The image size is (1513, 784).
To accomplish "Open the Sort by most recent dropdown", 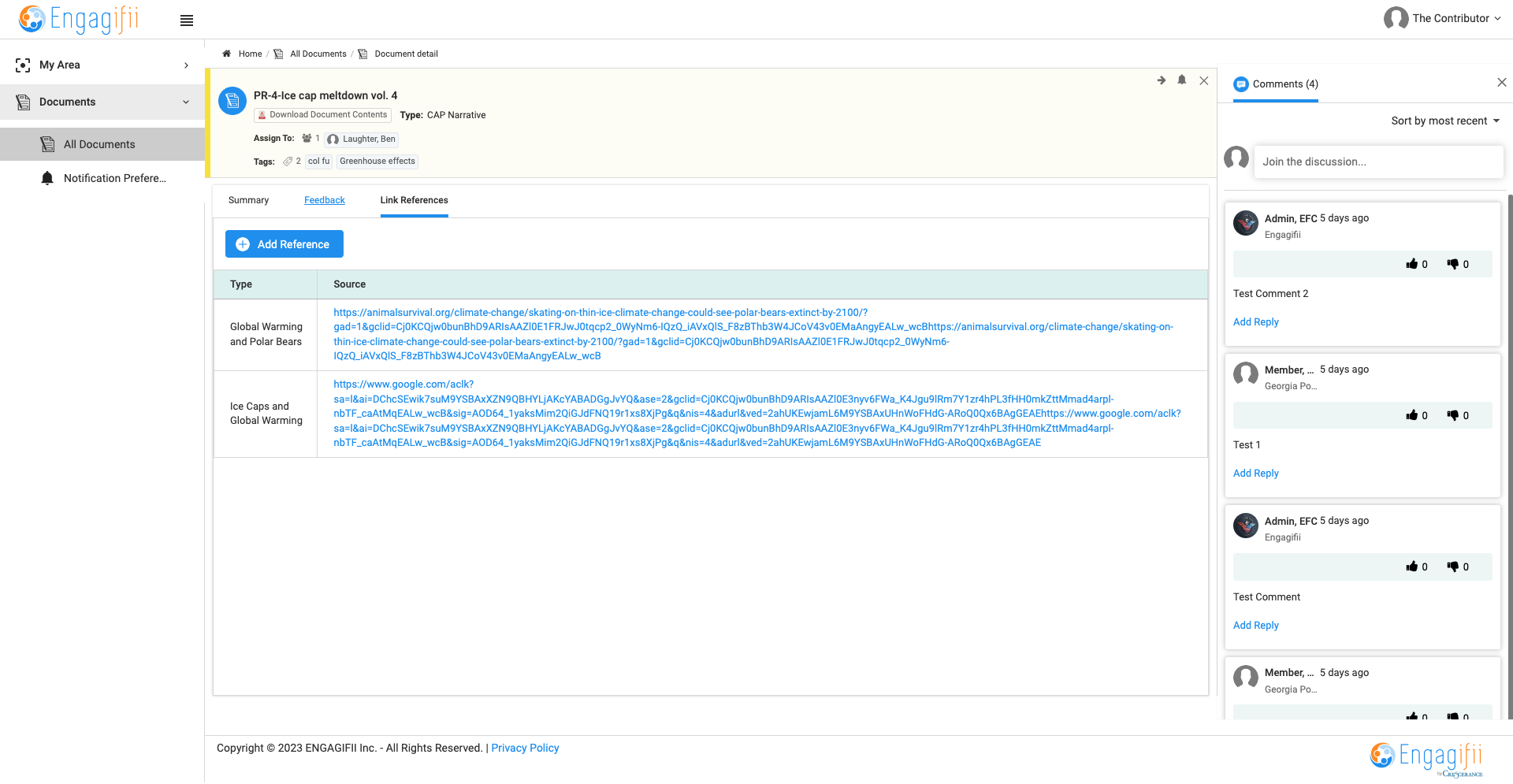I will click(1445, 121).
